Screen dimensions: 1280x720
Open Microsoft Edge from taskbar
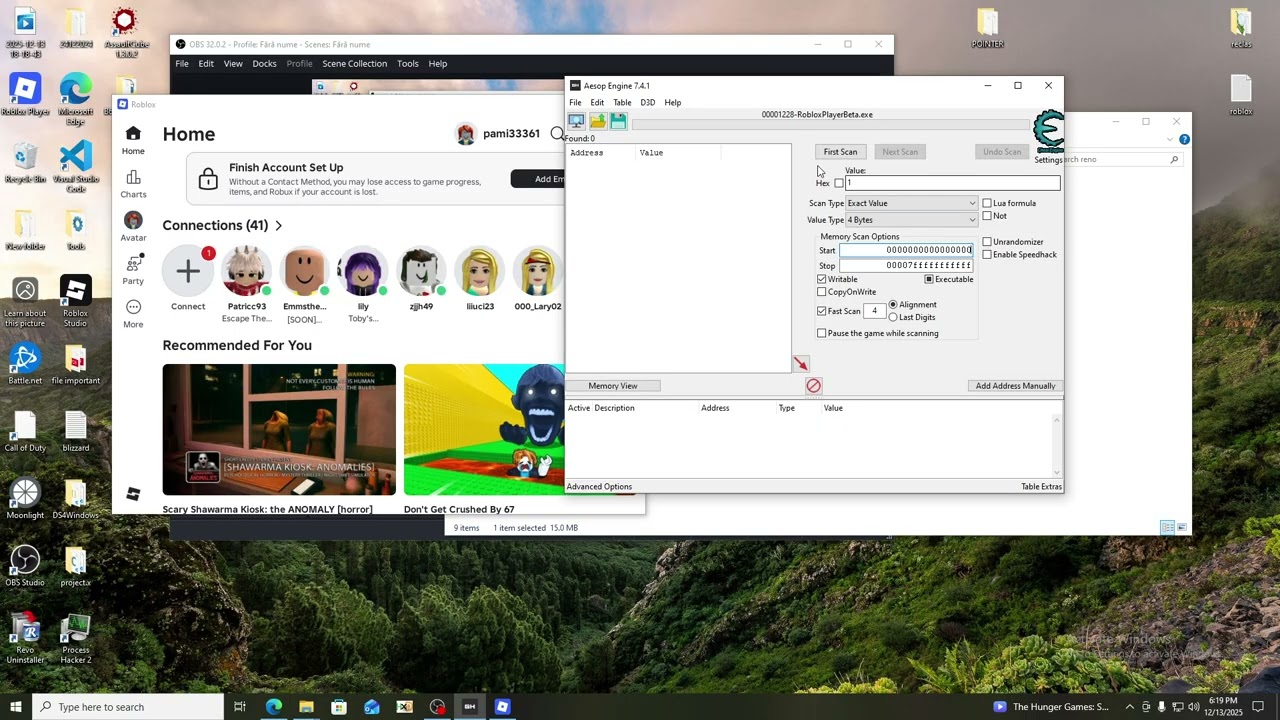[x=273, y=707]
